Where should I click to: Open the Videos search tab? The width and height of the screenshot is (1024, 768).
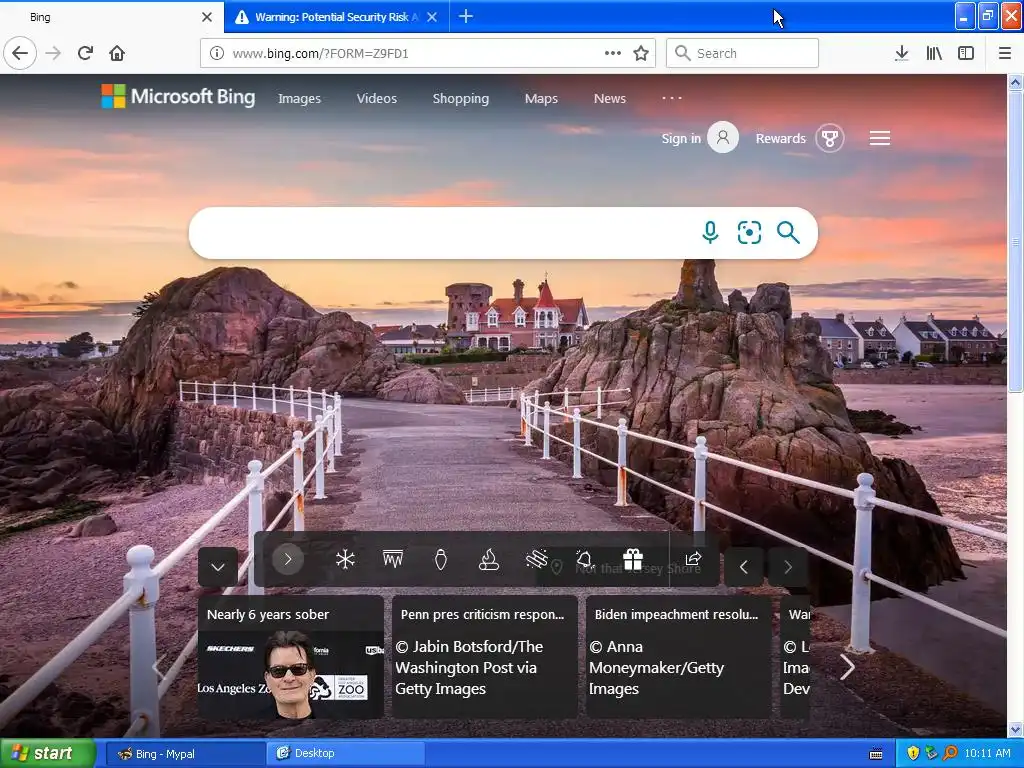(x=377, y=99)
